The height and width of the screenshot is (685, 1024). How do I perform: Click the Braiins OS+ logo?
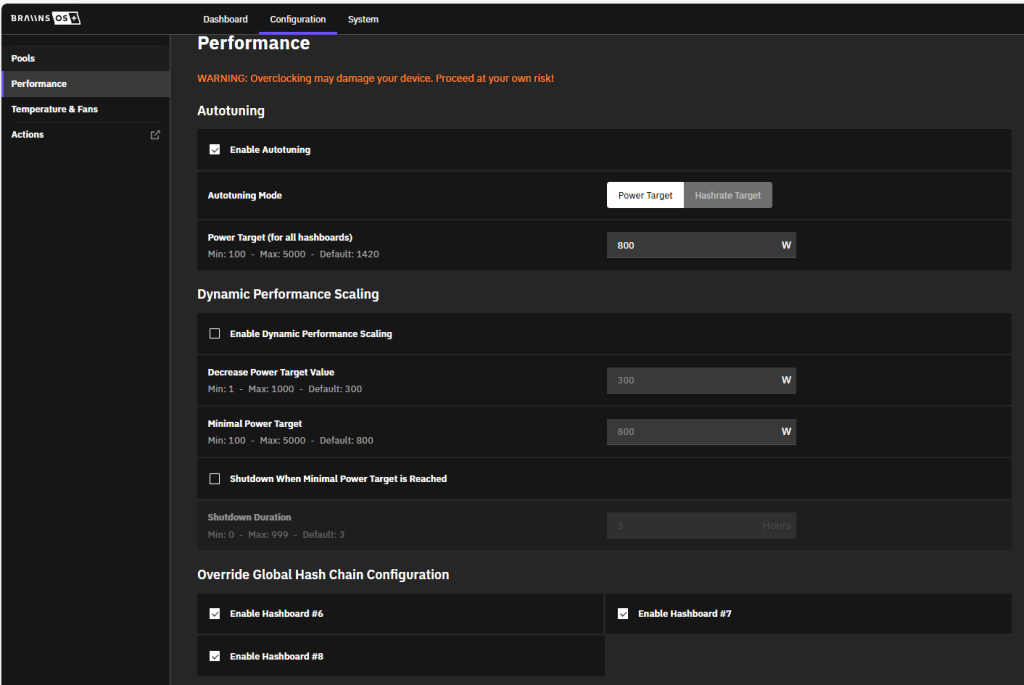(46, 19)
